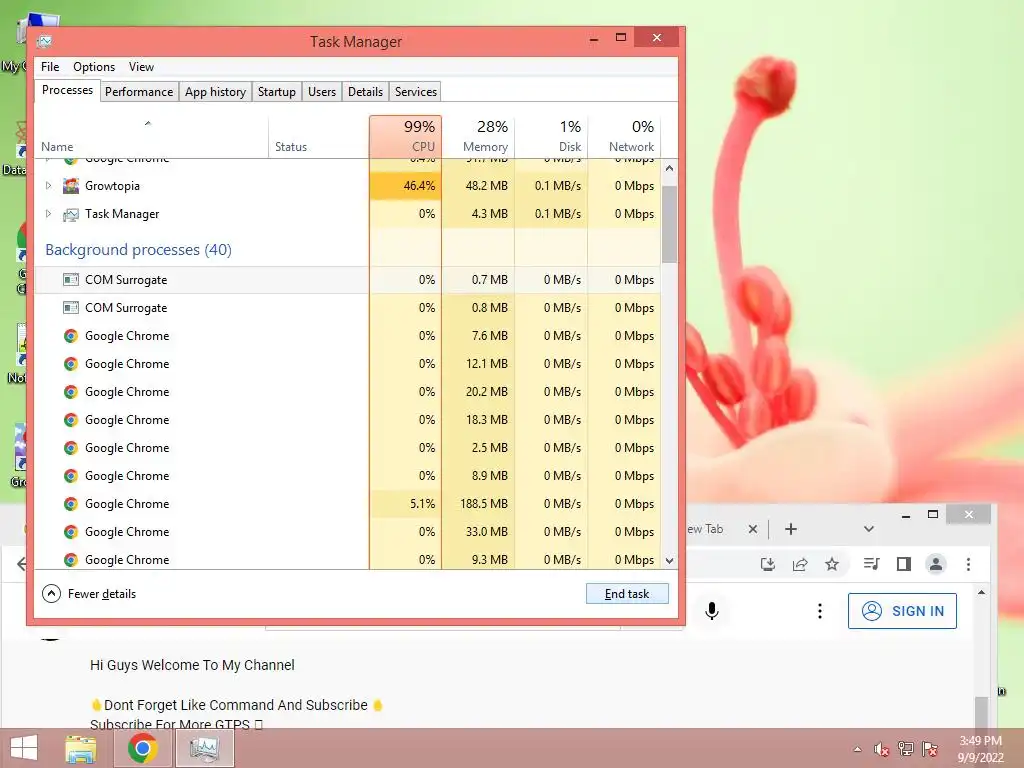Show hidden system tray icons
The width and height of the screenshot is (1024, 768).
click(857, 750)
